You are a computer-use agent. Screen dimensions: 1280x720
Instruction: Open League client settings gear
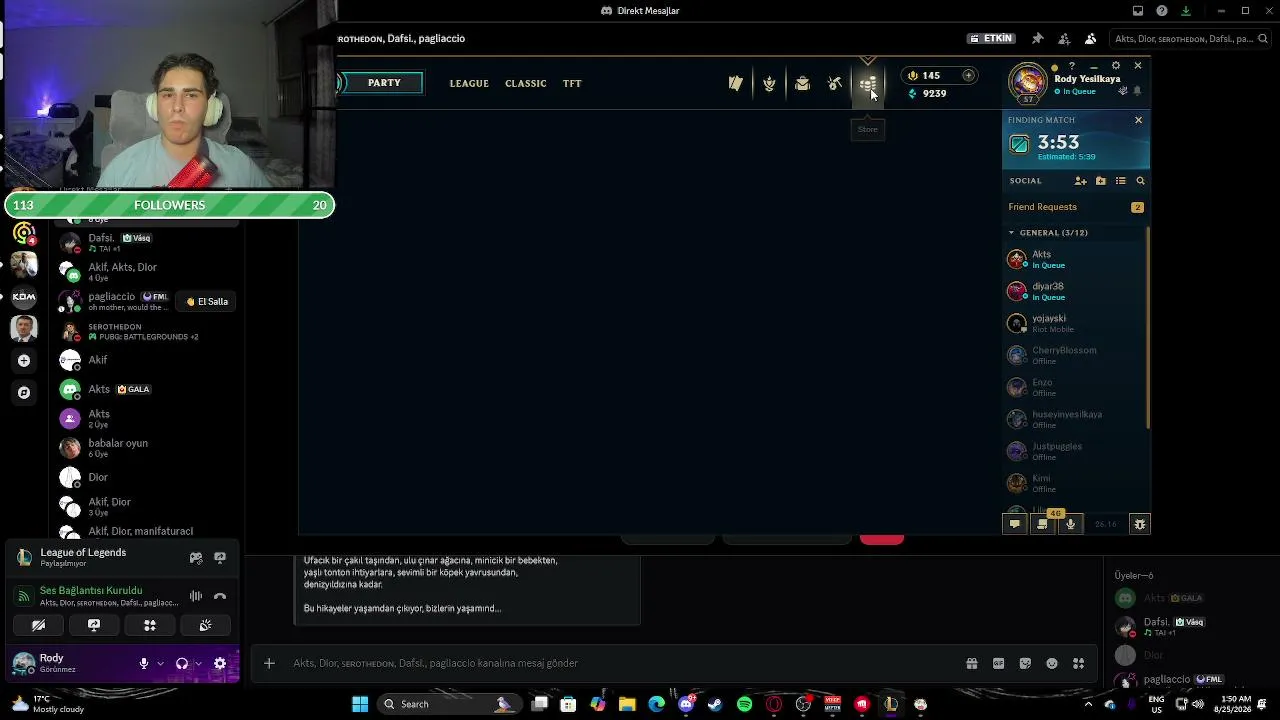pos(1116,66)
